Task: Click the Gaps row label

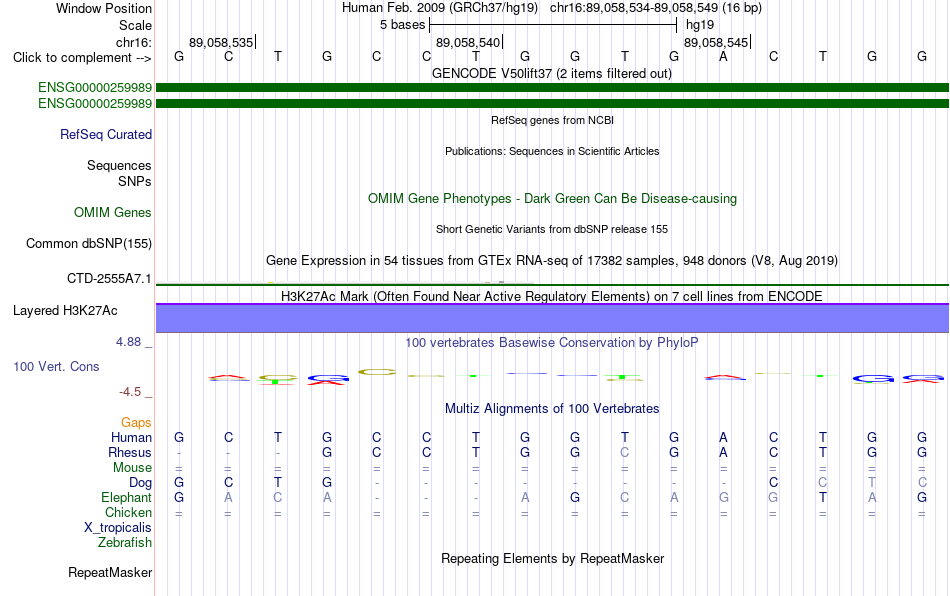Action: point(136,423)
